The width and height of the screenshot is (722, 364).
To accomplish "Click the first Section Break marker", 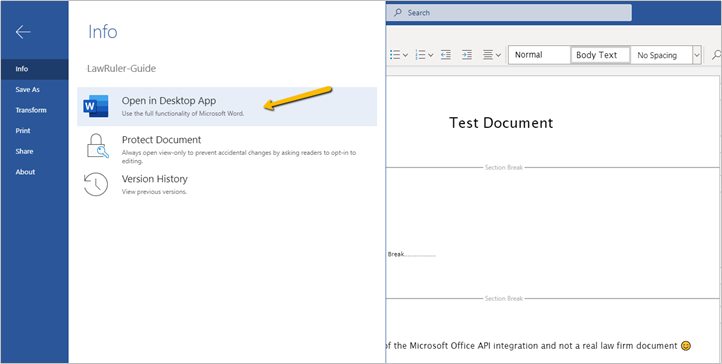I will pos(504,168).
